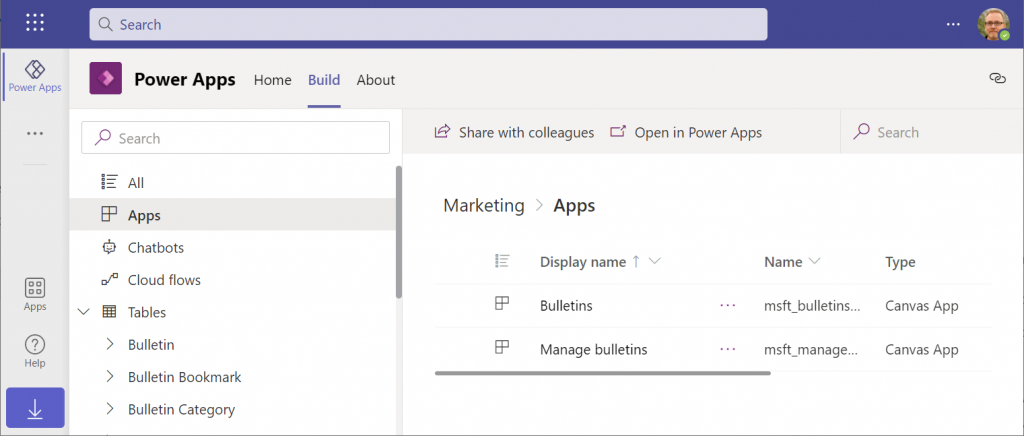The width and height of the screenshot is (1024, 436).
Task: Expand the Bulletin table node
Action: (110, 344)
